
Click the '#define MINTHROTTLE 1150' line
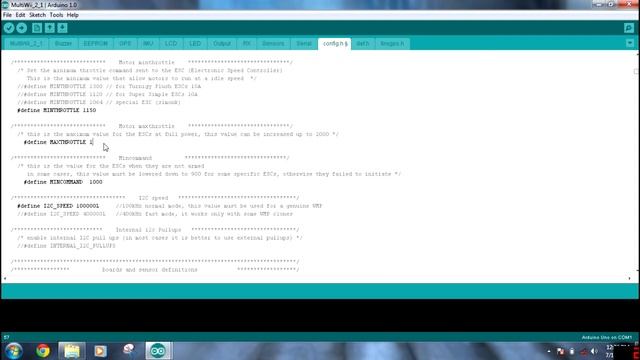click(57, 110)
